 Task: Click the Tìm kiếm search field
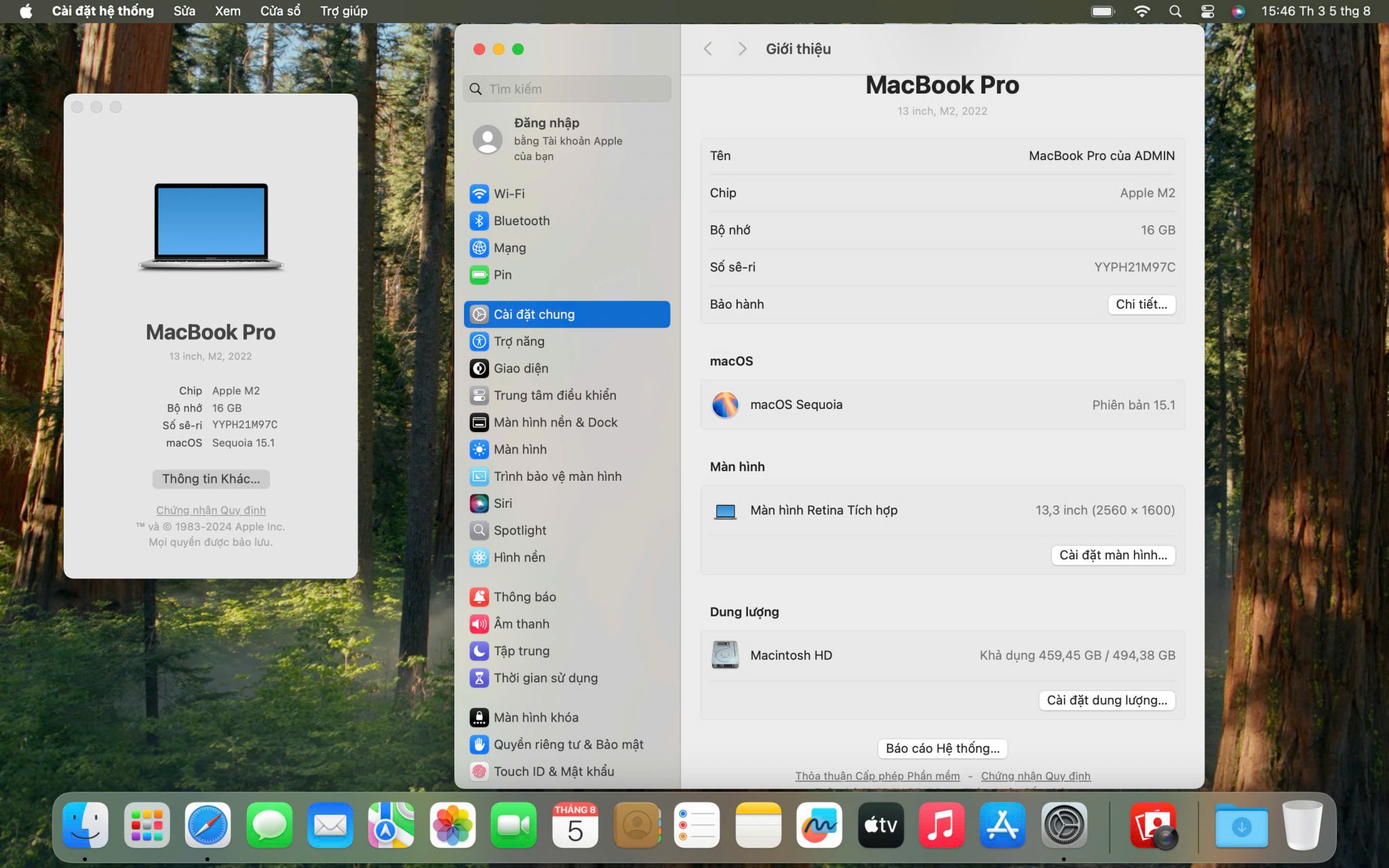(x=567, y=89)
